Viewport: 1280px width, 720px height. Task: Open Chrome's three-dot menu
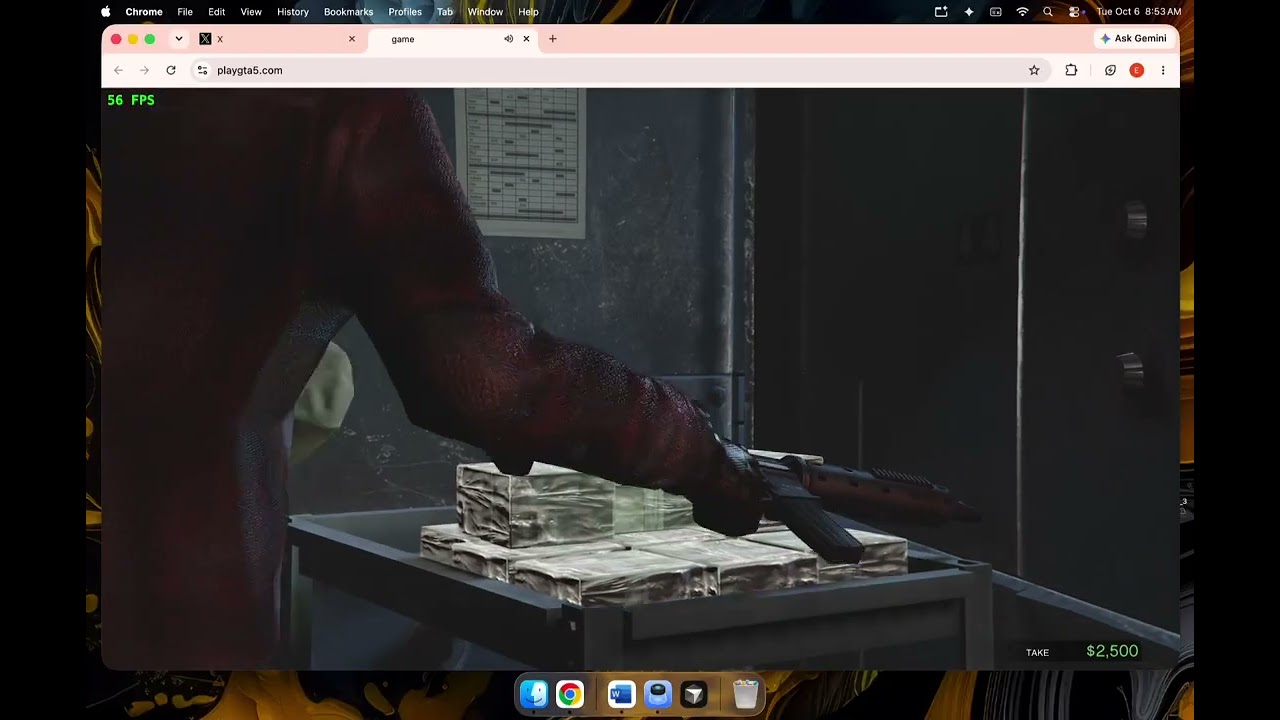coord(1162,70)
